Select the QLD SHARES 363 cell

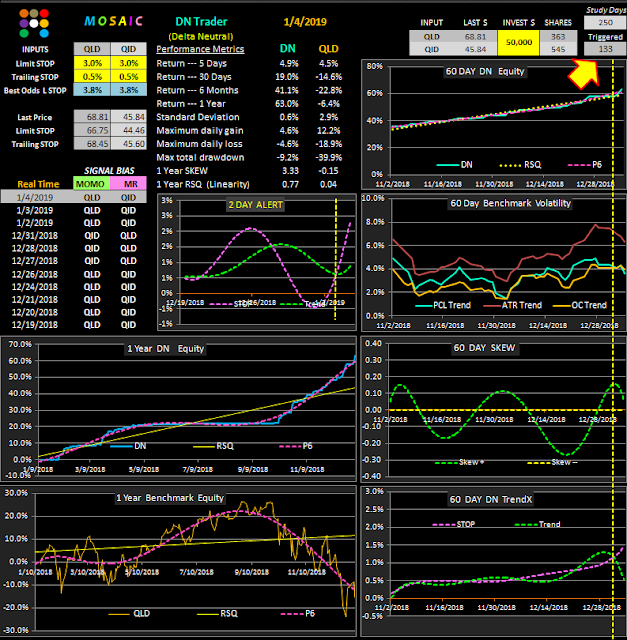[x=558, y=37]
